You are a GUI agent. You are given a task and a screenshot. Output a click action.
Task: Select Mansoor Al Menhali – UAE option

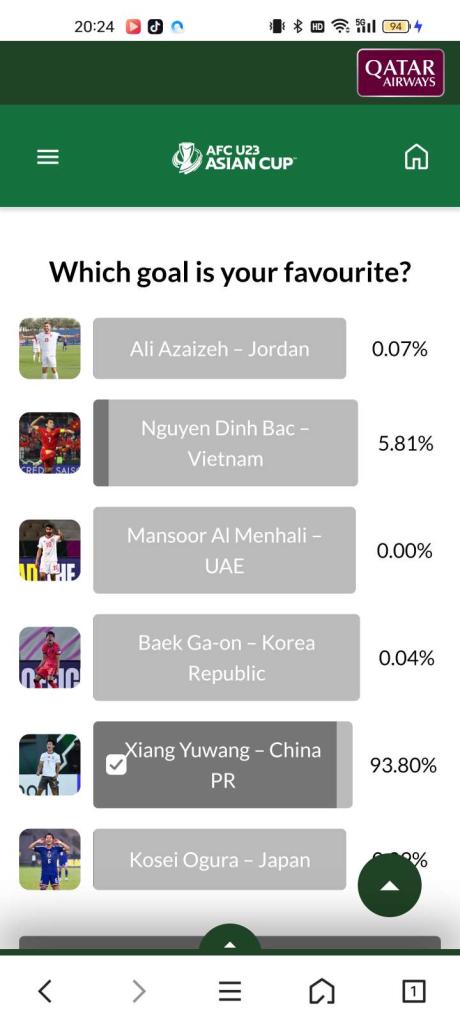(224, 550)
